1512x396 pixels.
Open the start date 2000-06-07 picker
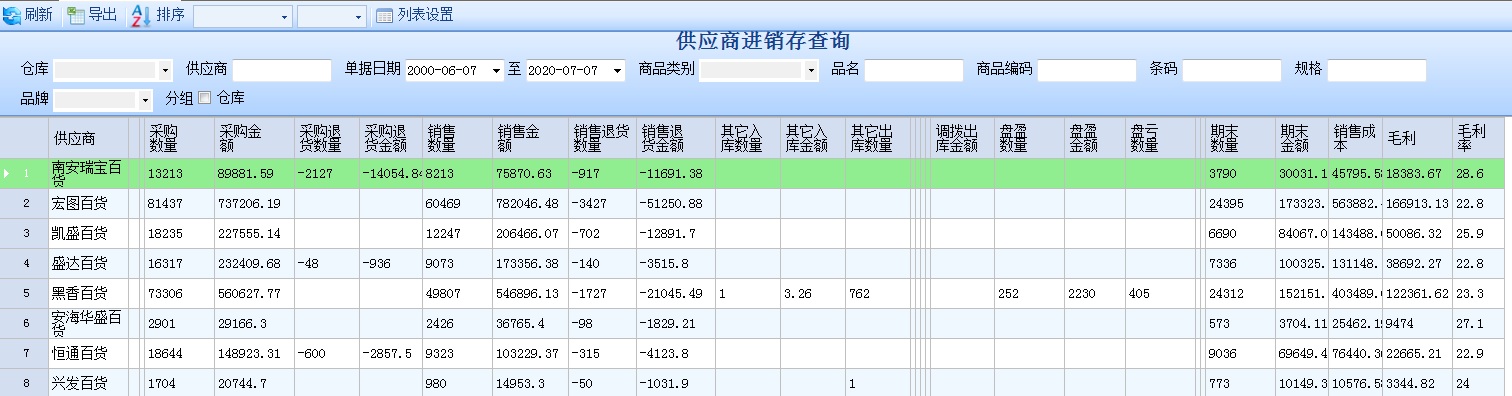(495, 71)
